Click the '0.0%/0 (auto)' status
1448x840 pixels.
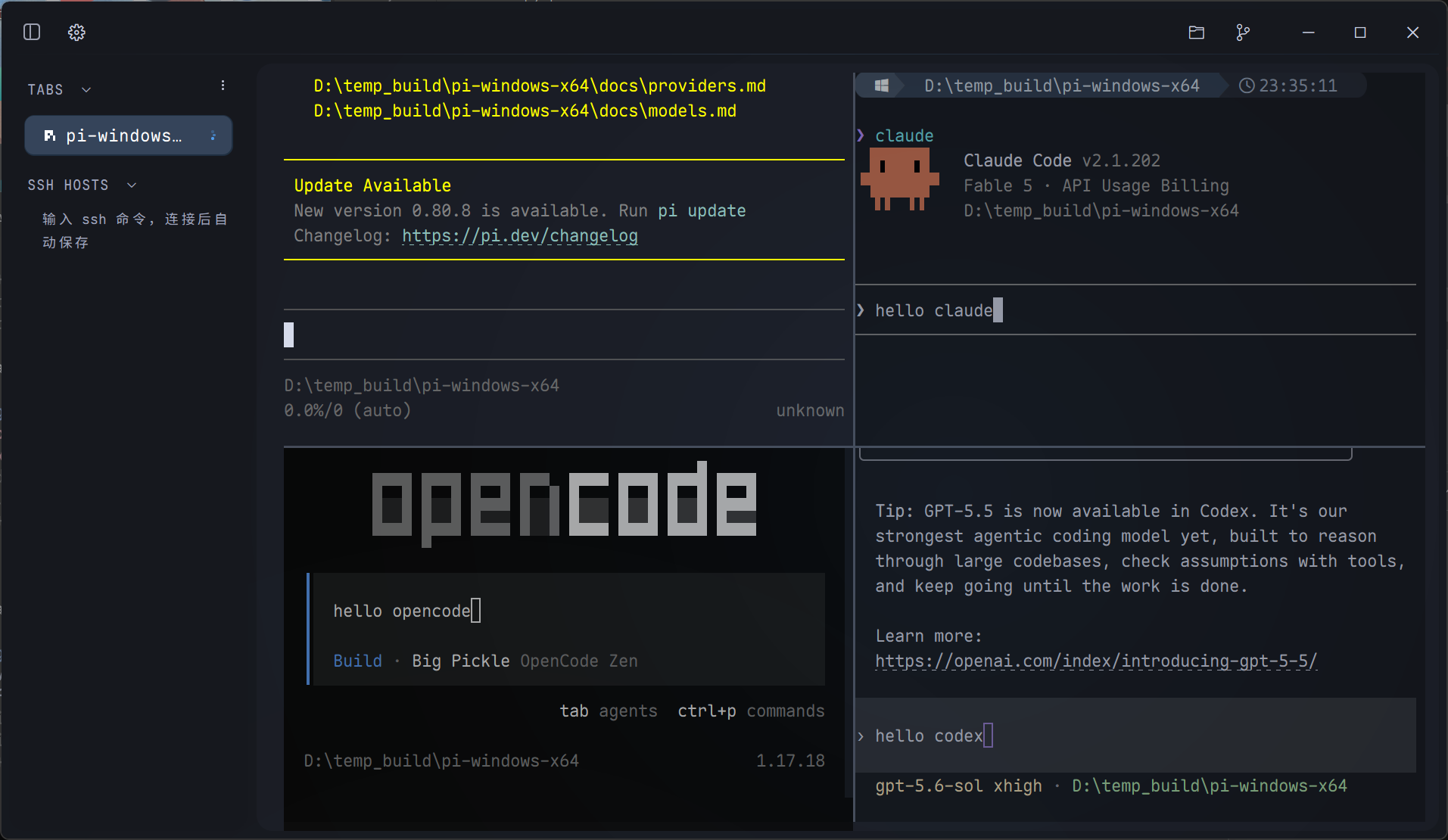(347, 410)
